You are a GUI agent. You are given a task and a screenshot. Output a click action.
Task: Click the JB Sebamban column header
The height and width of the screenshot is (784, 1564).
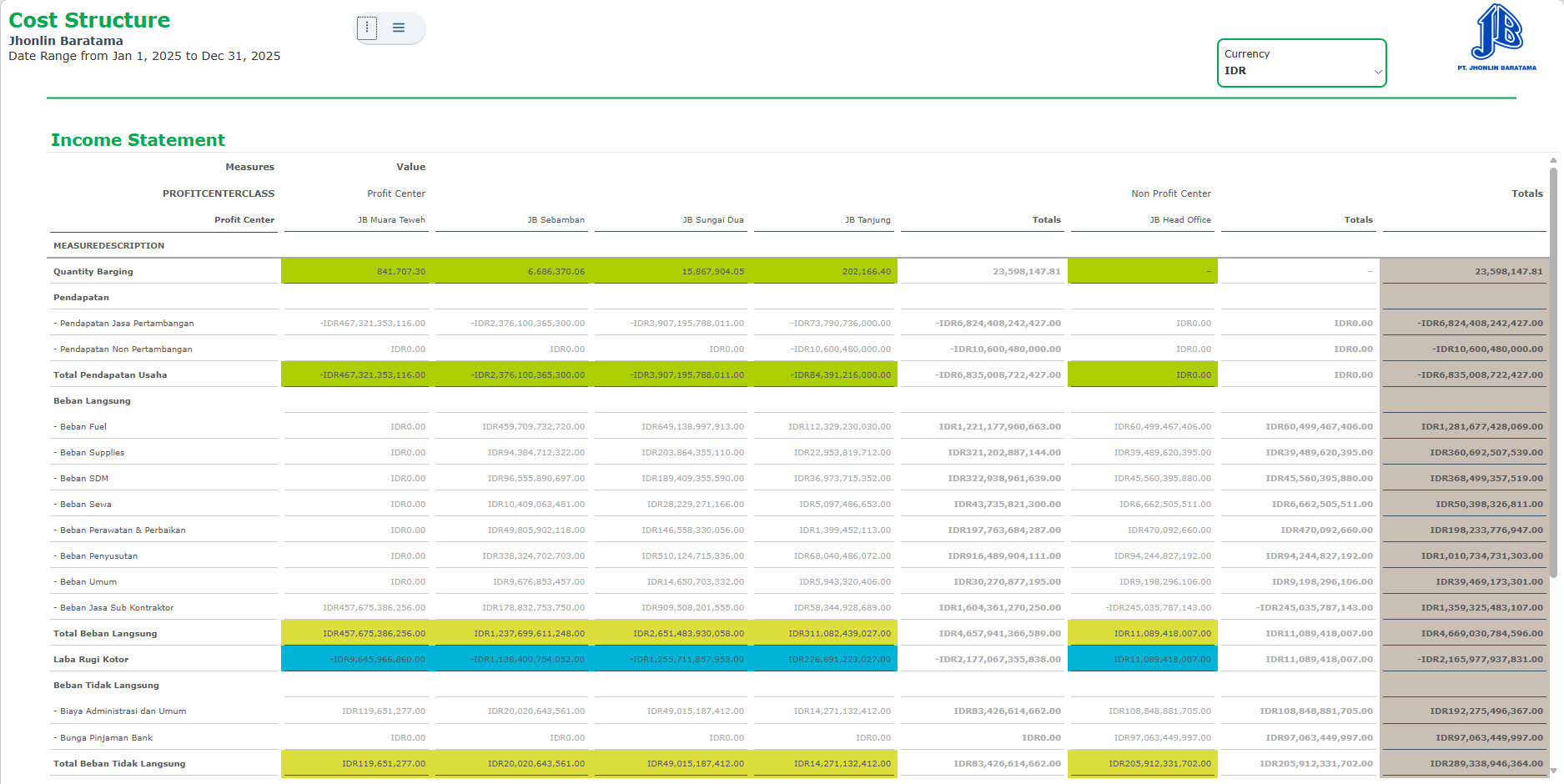pos(556,220)
